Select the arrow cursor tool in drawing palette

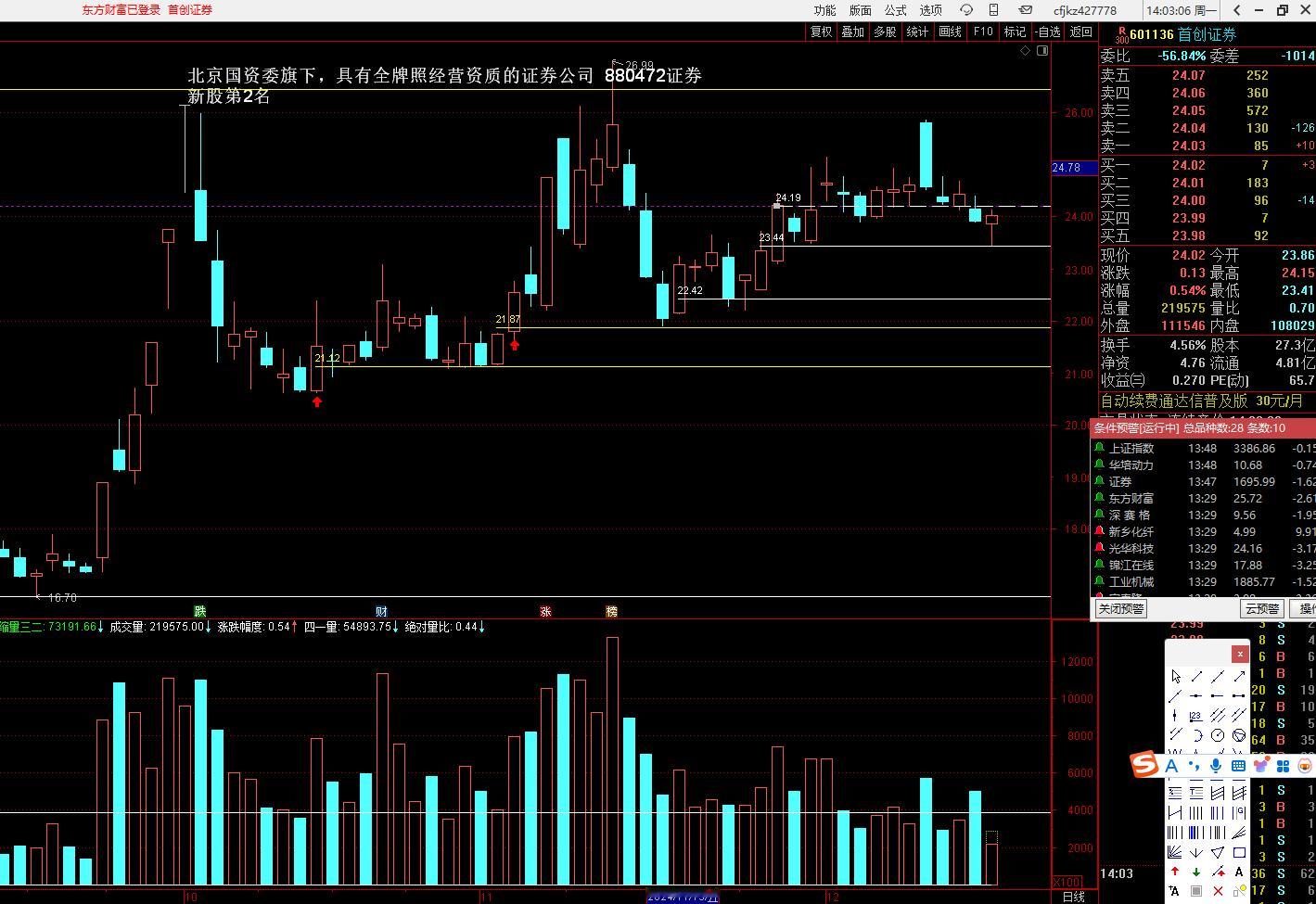click(1176, 676)
